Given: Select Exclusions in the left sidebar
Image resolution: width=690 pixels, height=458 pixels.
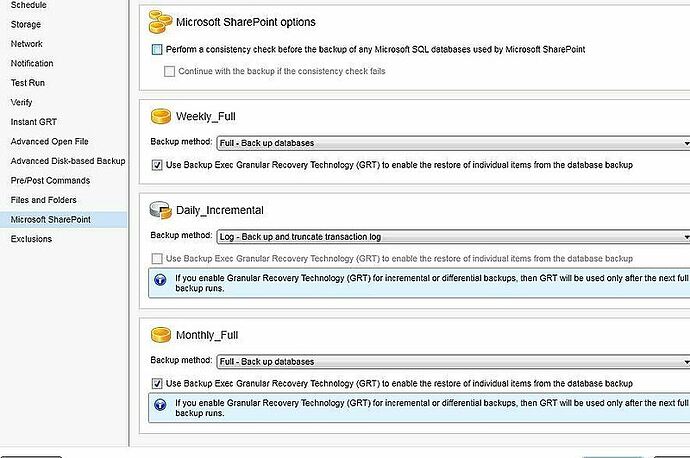Looking at the screenshot, I should coord(31,239).
